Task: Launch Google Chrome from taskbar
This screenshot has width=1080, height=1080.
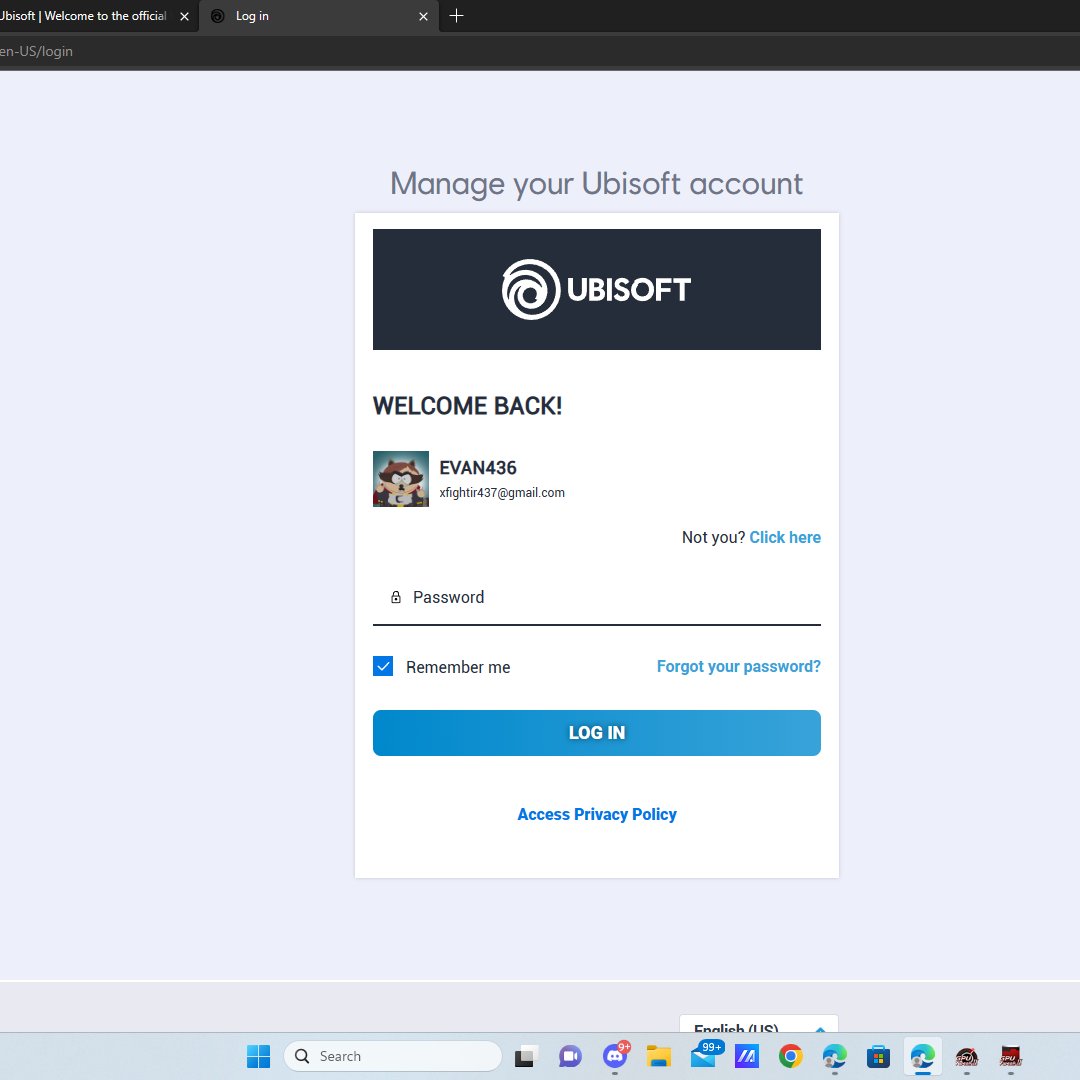Action: pos(790,1056)
